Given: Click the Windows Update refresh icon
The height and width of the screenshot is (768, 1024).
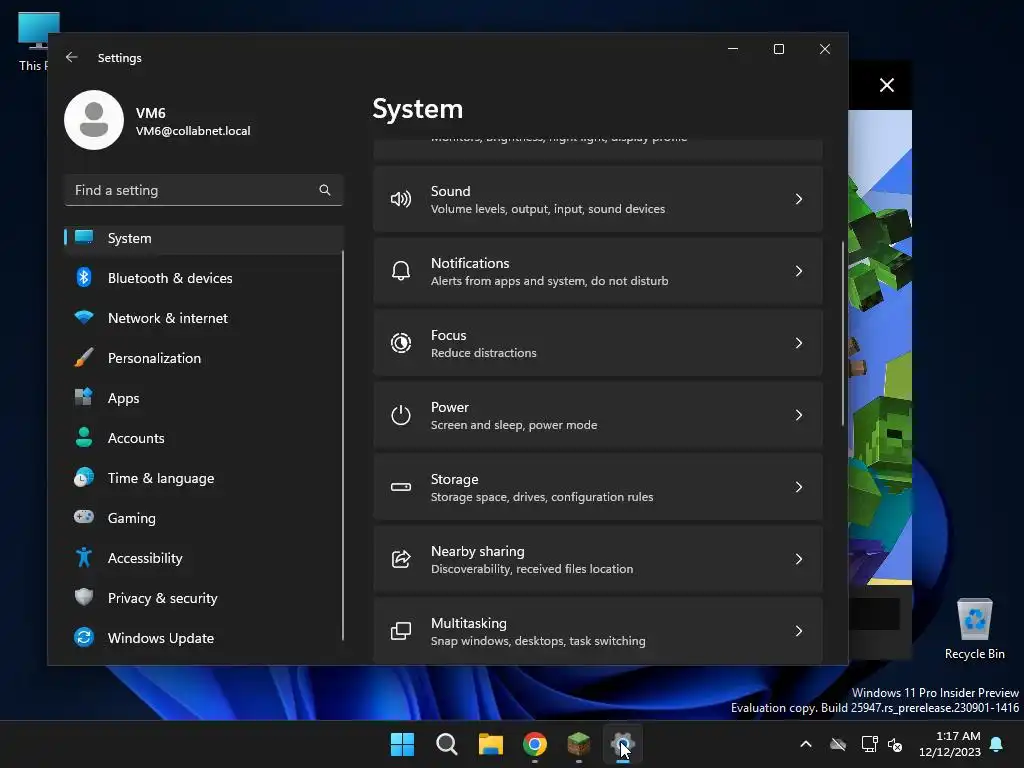Looking at the screenshot, I should (x=84, y=637).
